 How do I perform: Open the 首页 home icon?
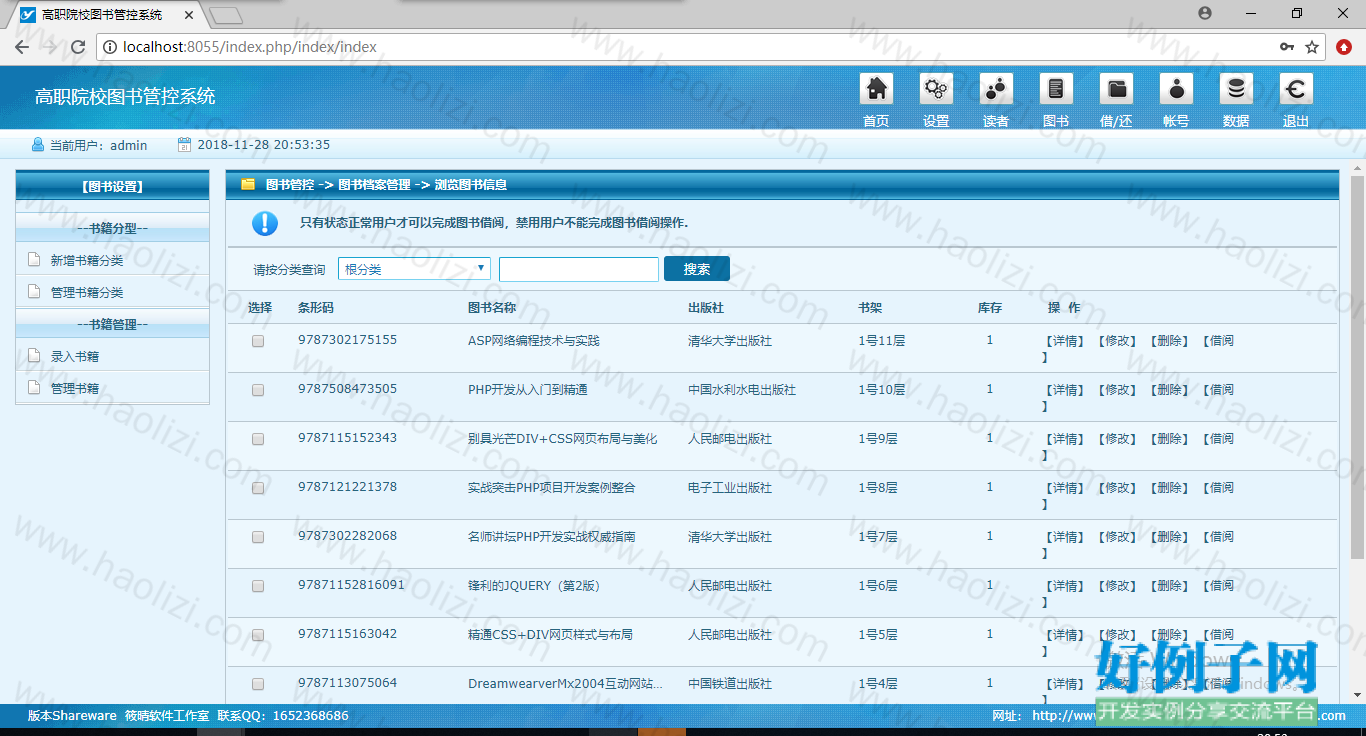click(x=876, y=89)
